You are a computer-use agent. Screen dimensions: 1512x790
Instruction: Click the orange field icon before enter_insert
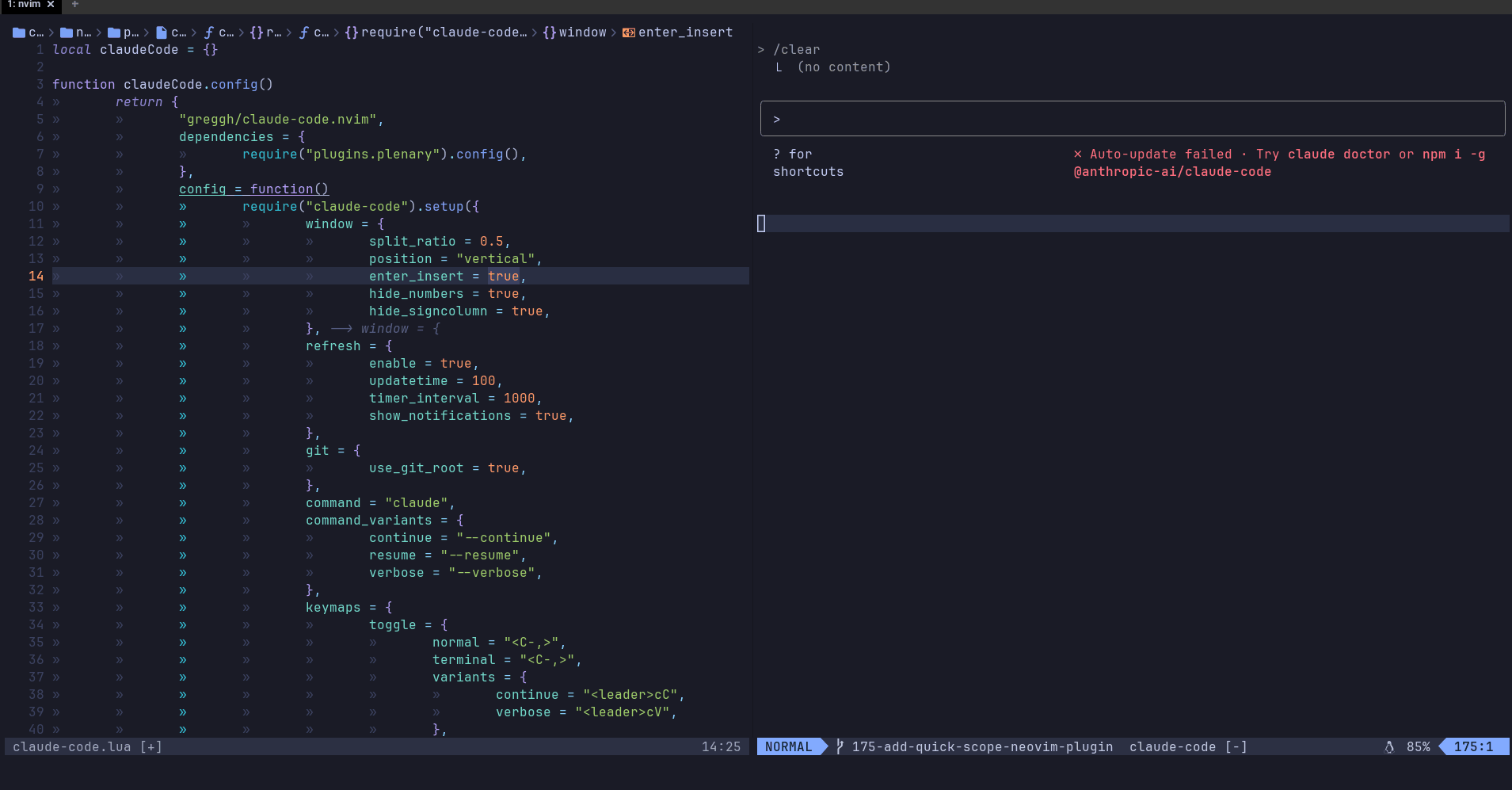coord(629,32)
